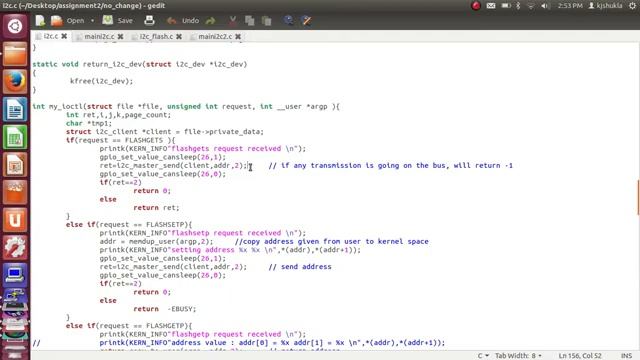
Task: Click the 'return -EBUSY;' line
Action: [164, 309]
